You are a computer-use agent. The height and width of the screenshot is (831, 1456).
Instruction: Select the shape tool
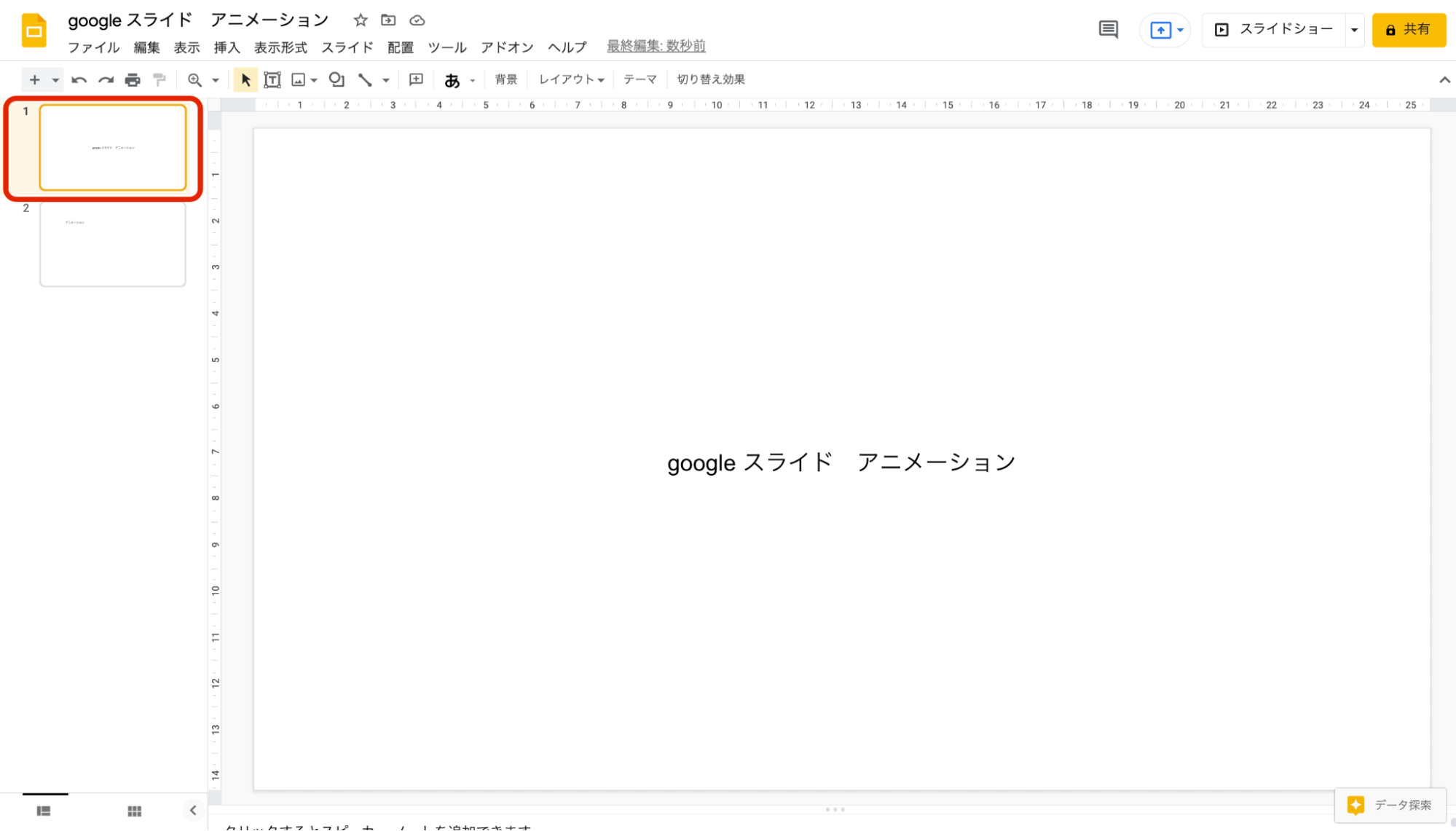(x=337, y=80)
